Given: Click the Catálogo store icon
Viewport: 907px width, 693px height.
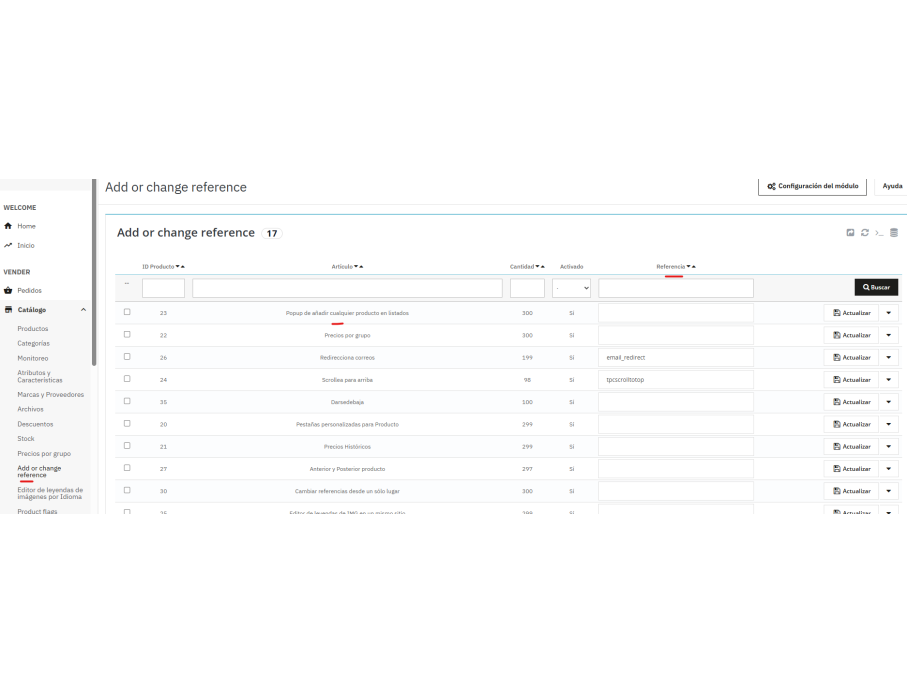Looking at the screenshot, I should 8,309.
